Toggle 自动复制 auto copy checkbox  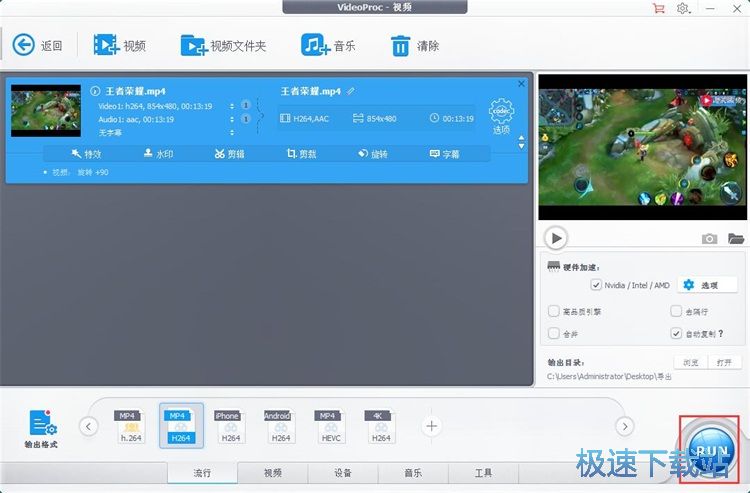[676, 333]
